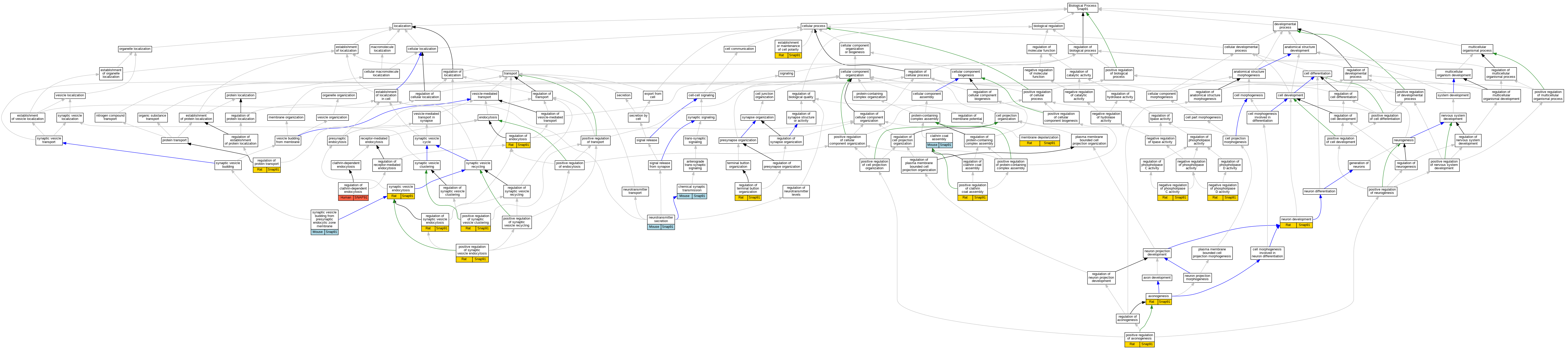Select the "presynaptic endocytosis" node
This screenshot has height=350, width=1568.
(337, 141)
